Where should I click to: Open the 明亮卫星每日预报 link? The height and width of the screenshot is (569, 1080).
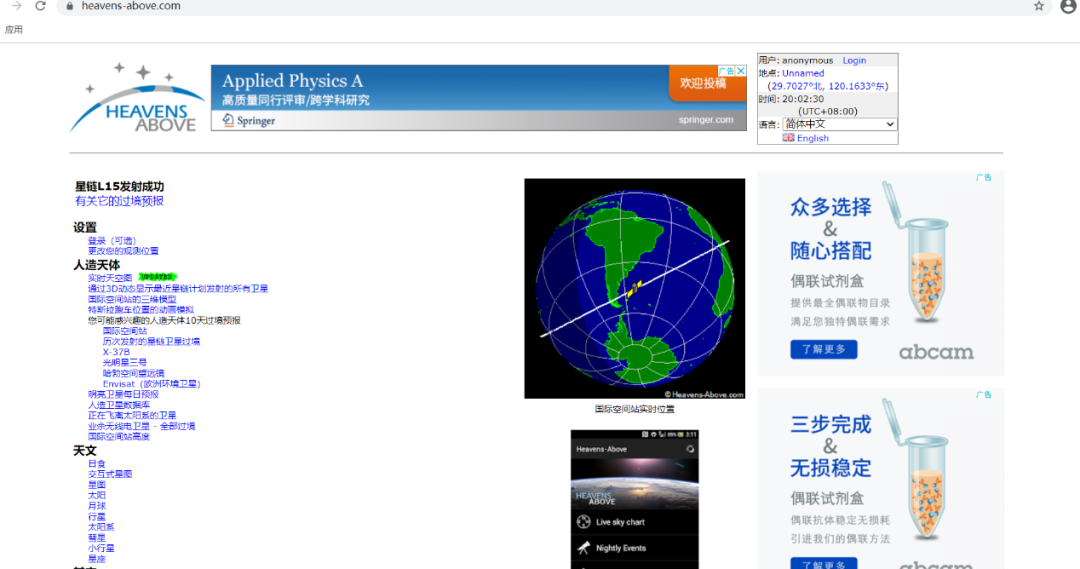pyautogui.click(x=123, y=395)
